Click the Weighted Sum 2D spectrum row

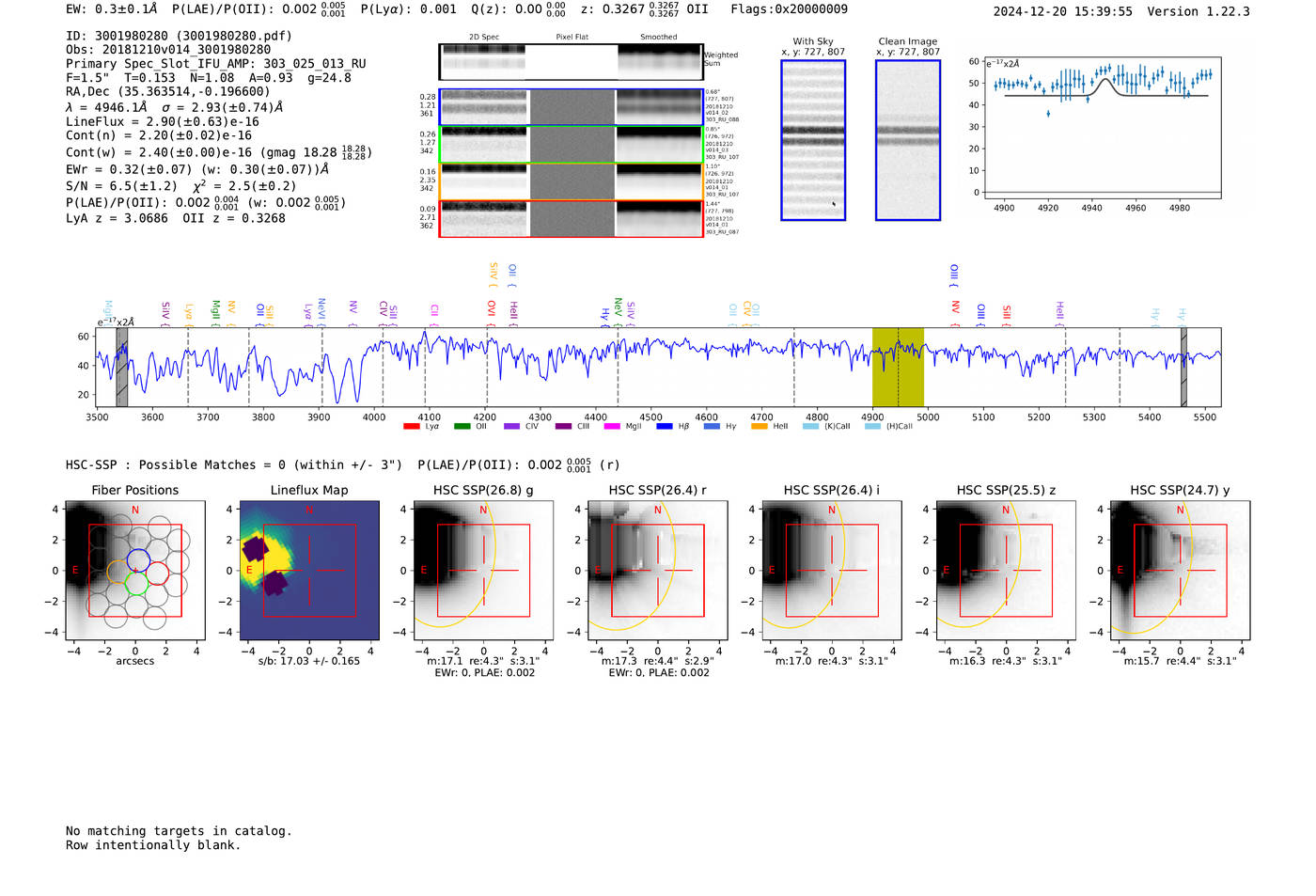point(571,62)
